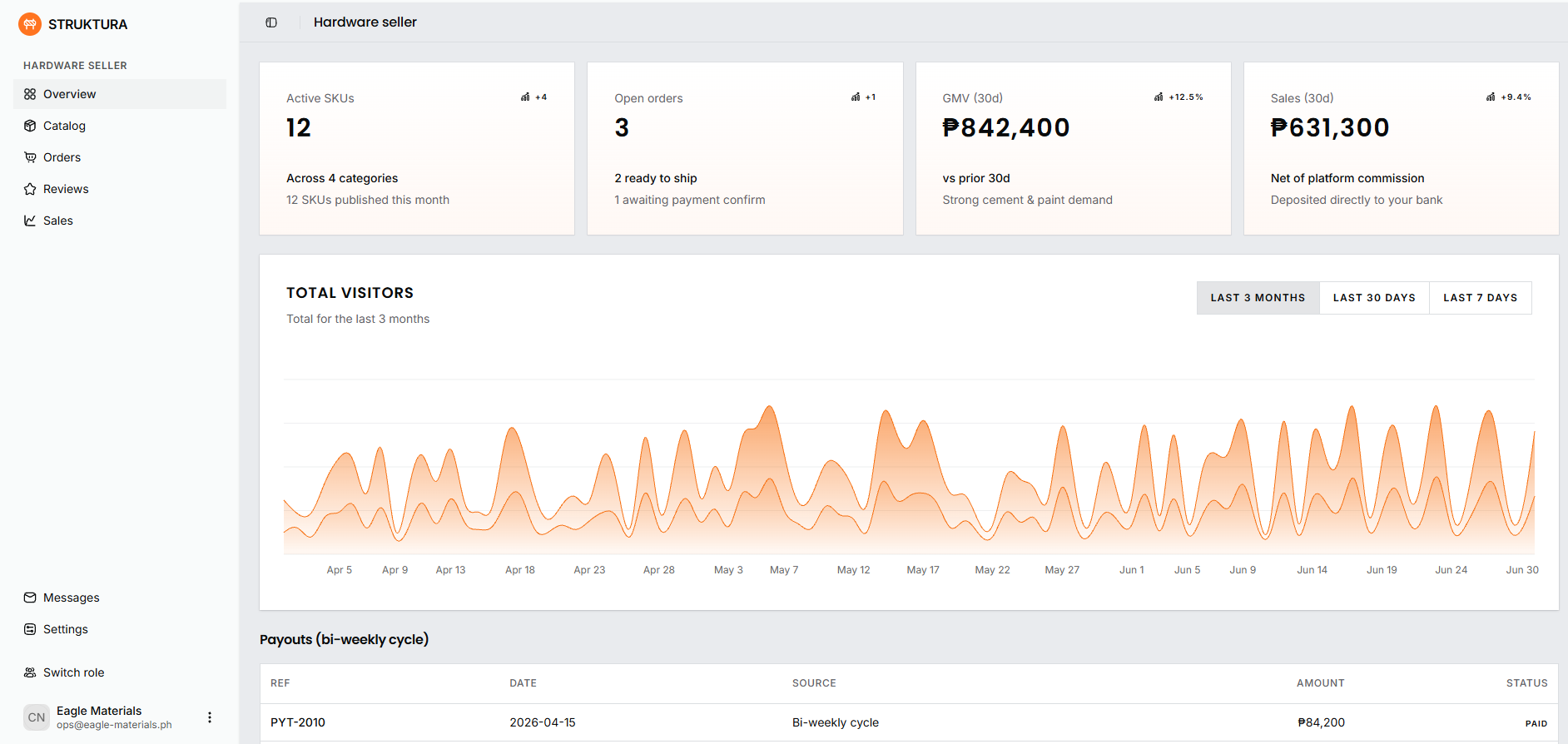Click the Open orders card
Viewport: 1568px width, 744px height.
745,148
